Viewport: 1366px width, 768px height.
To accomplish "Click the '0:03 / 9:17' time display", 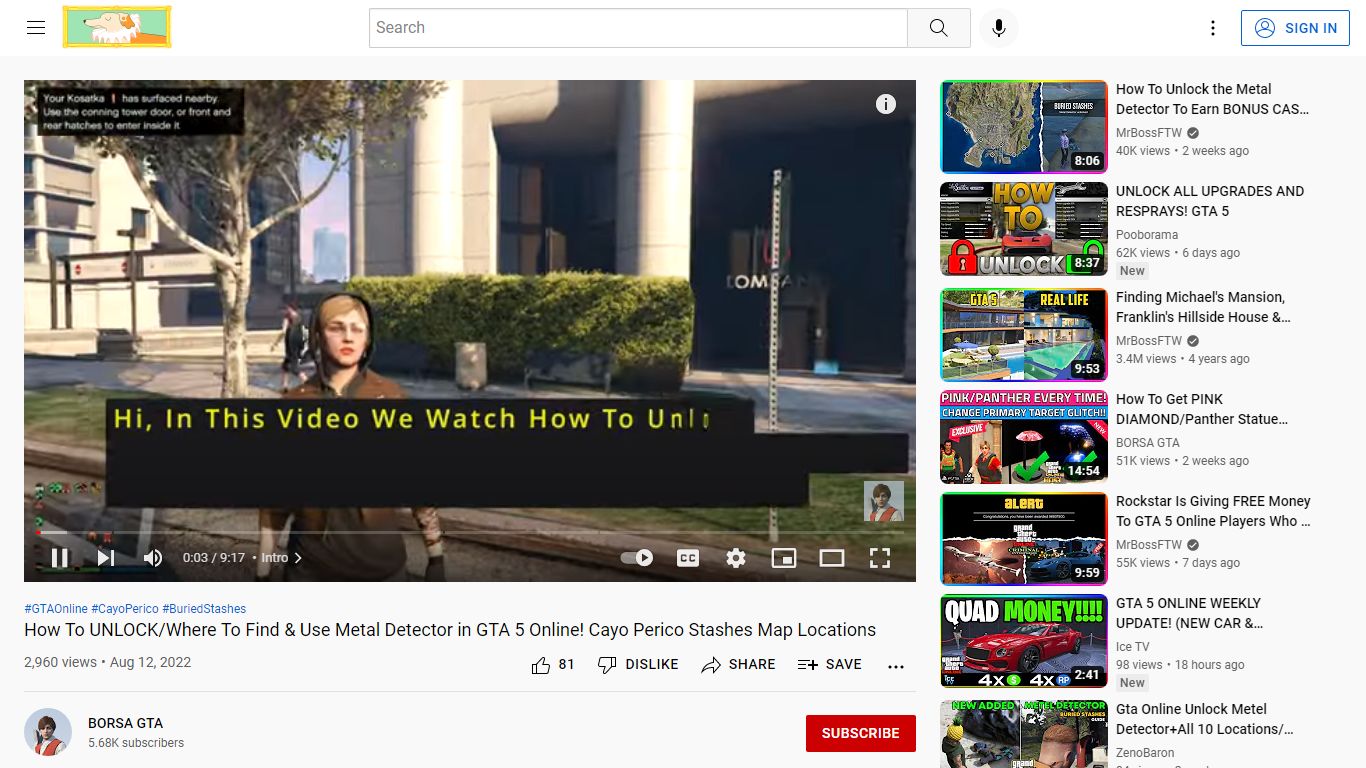I will (214, 558).
